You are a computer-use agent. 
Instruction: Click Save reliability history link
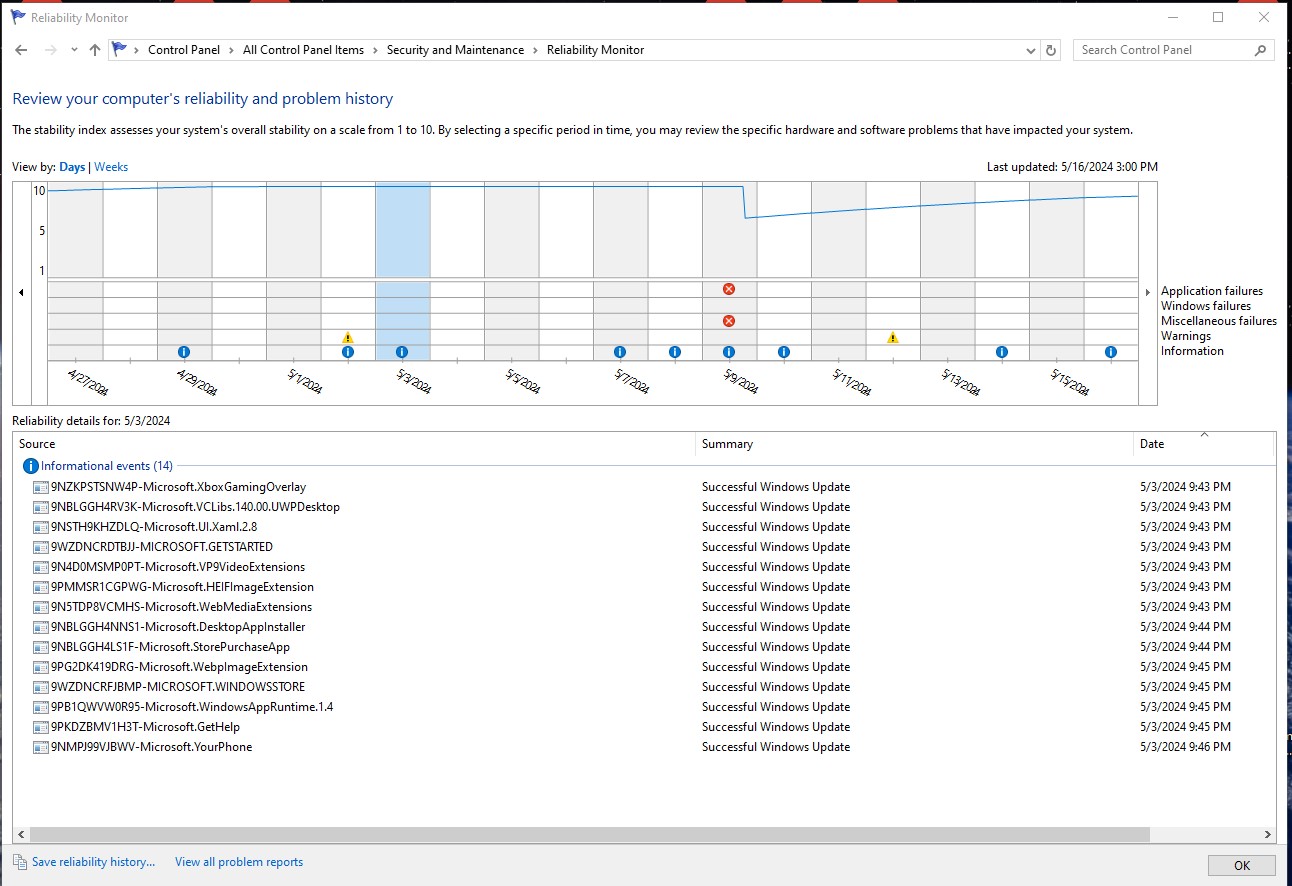[93, 862]
